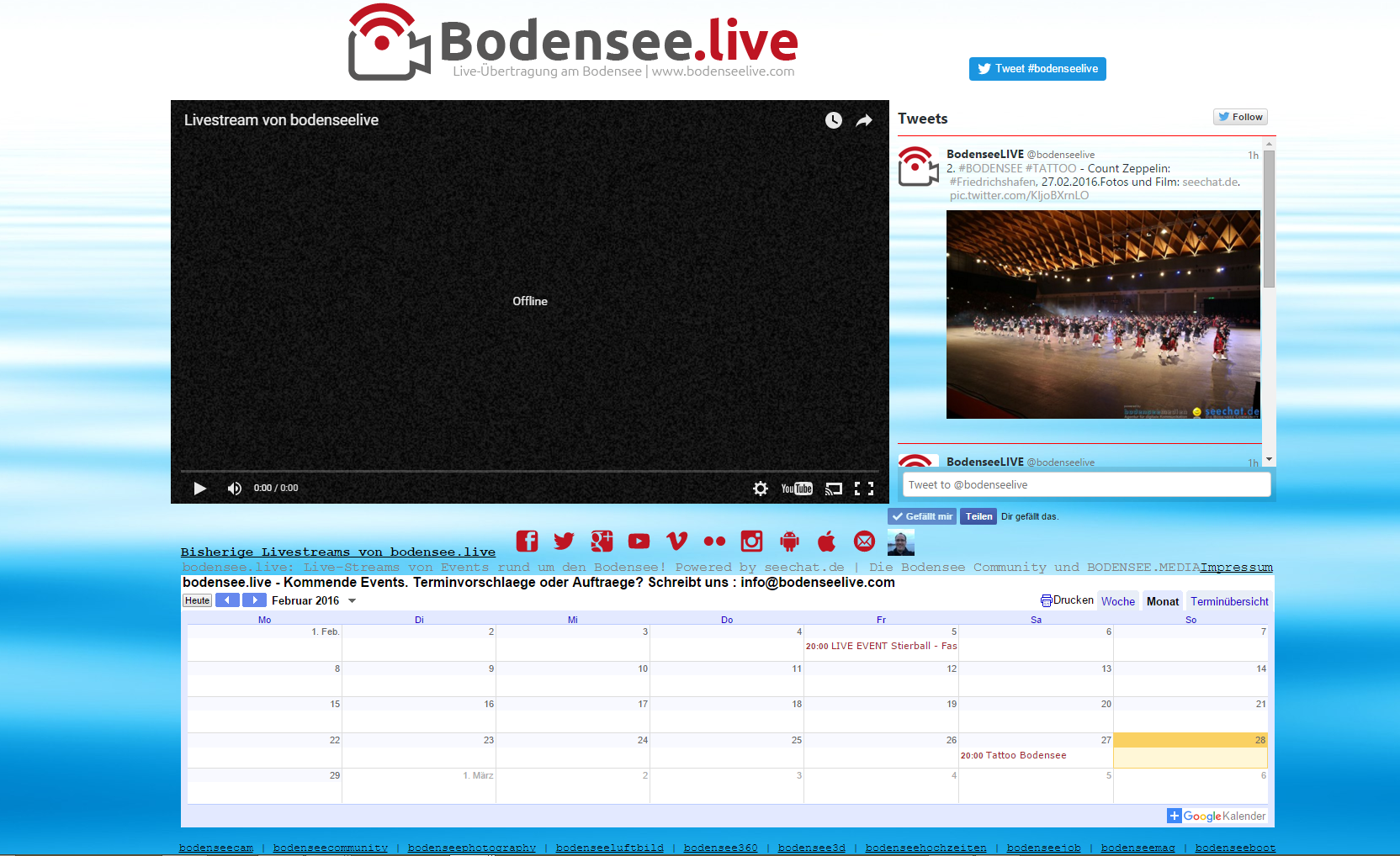Open video settings gear
Screen dimensions: 1400x856
click(x=761, y=489)
